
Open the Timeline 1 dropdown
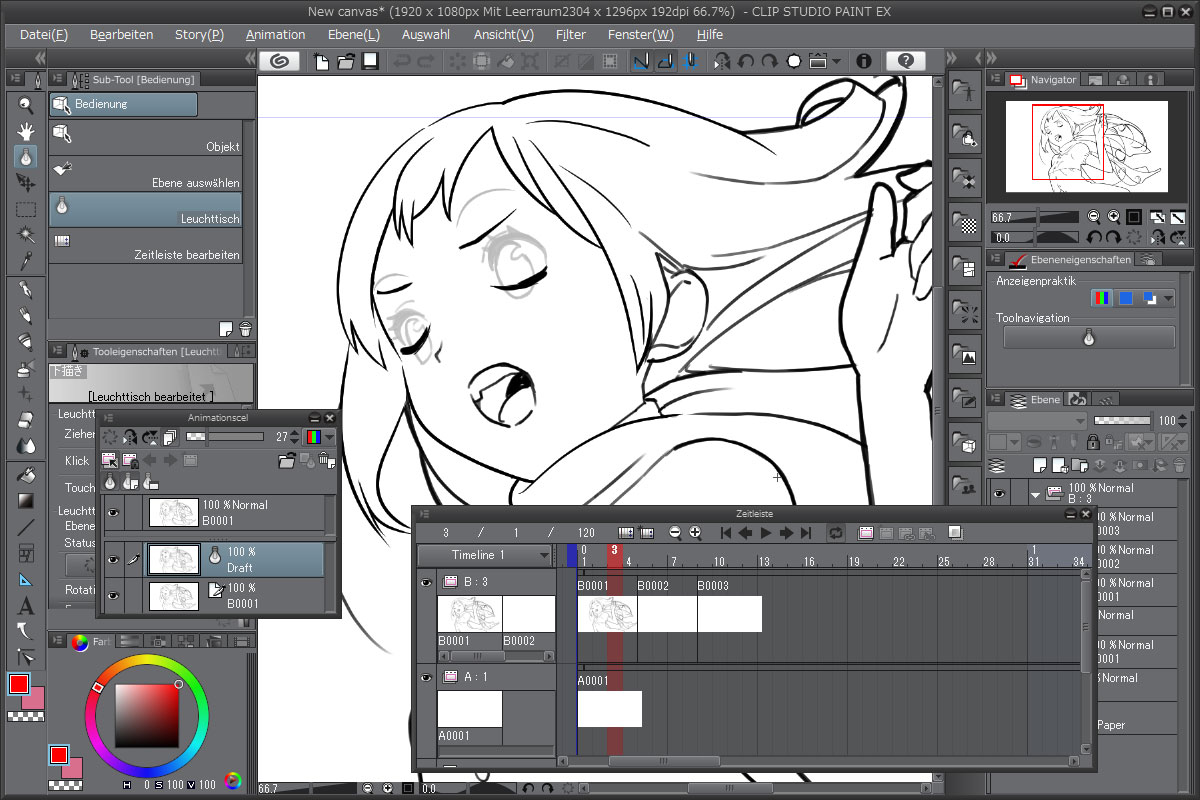(486, 555)
